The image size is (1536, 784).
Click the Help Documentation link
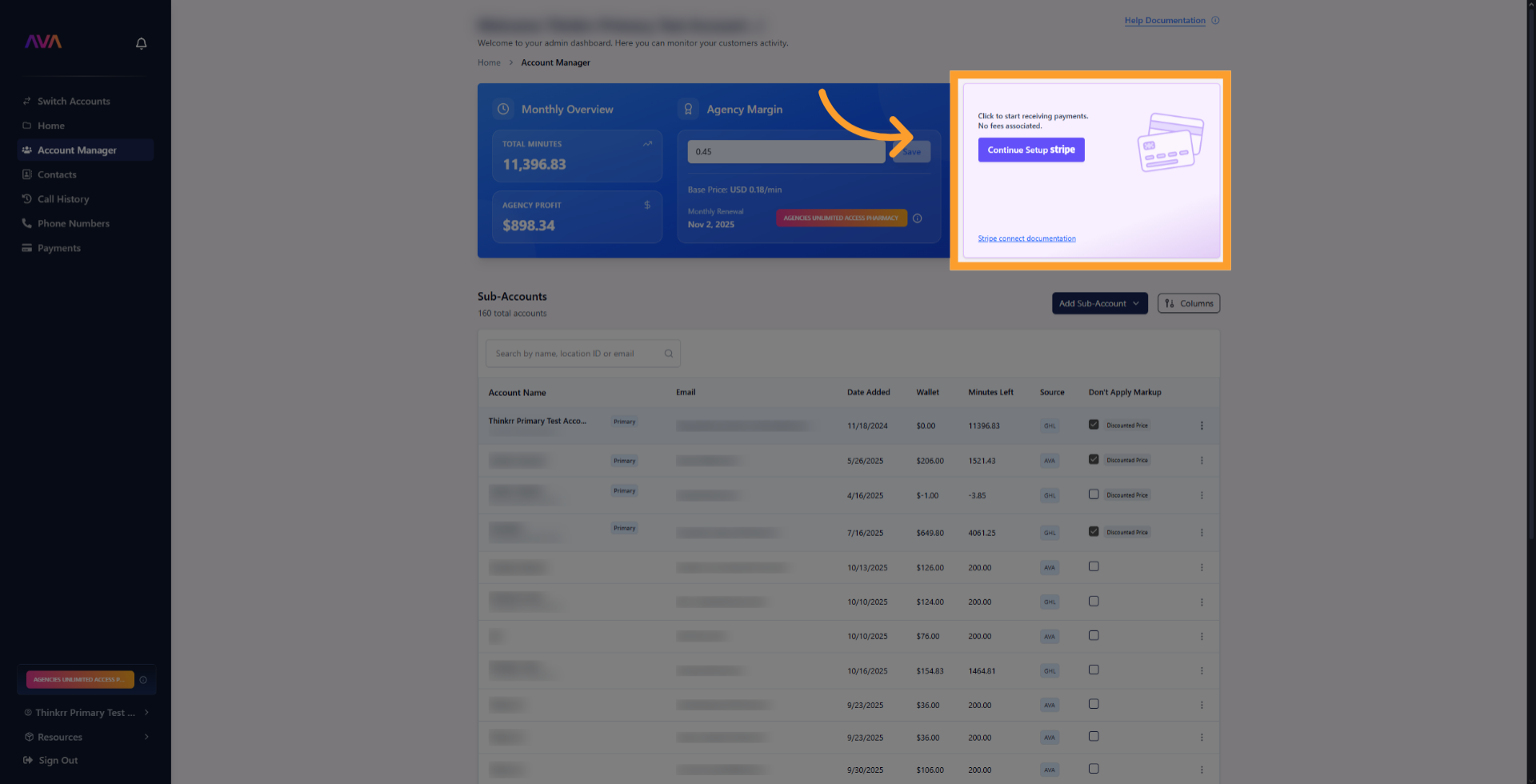click(1165, 21)
